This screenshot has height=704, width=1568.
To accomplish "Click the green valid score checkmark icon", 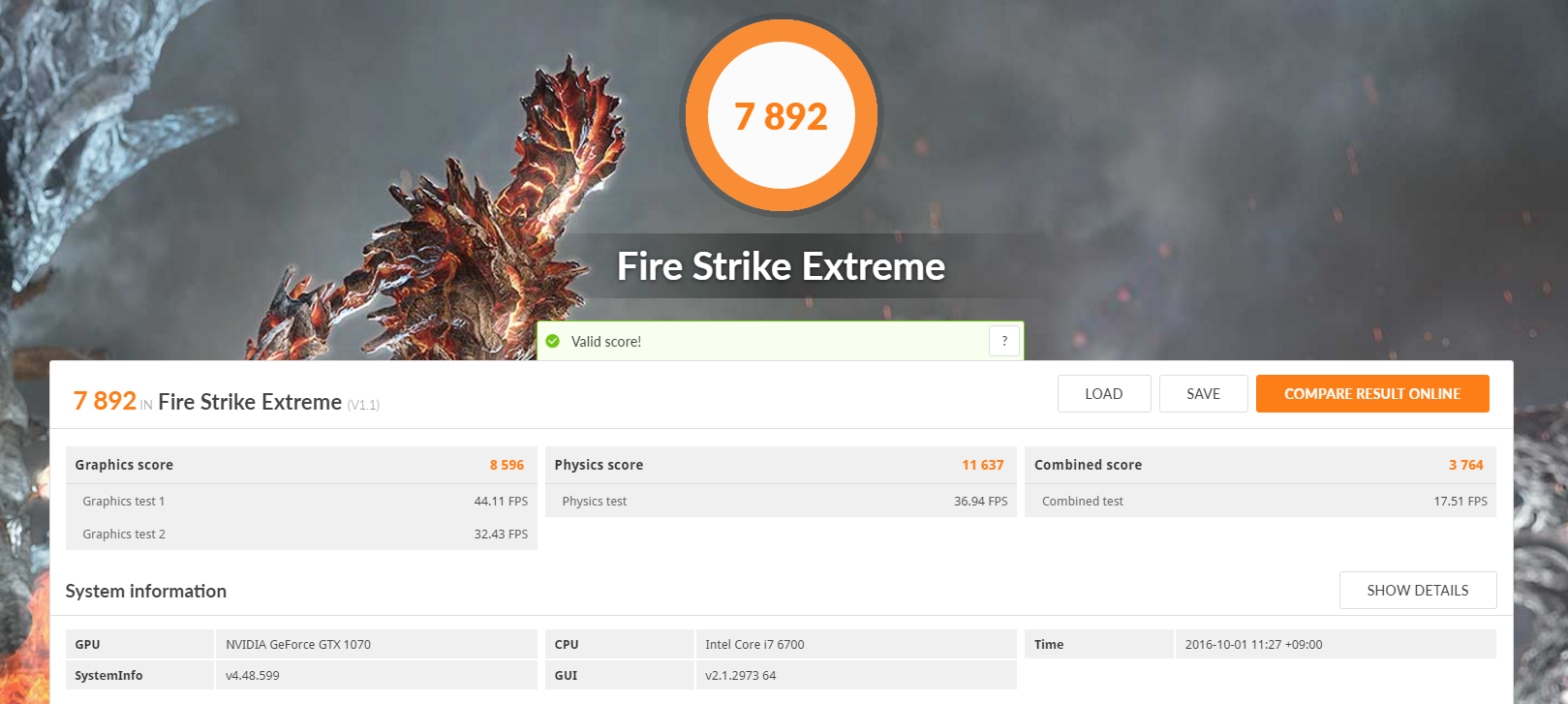I will pyautogui.click(x=553, y=341).
